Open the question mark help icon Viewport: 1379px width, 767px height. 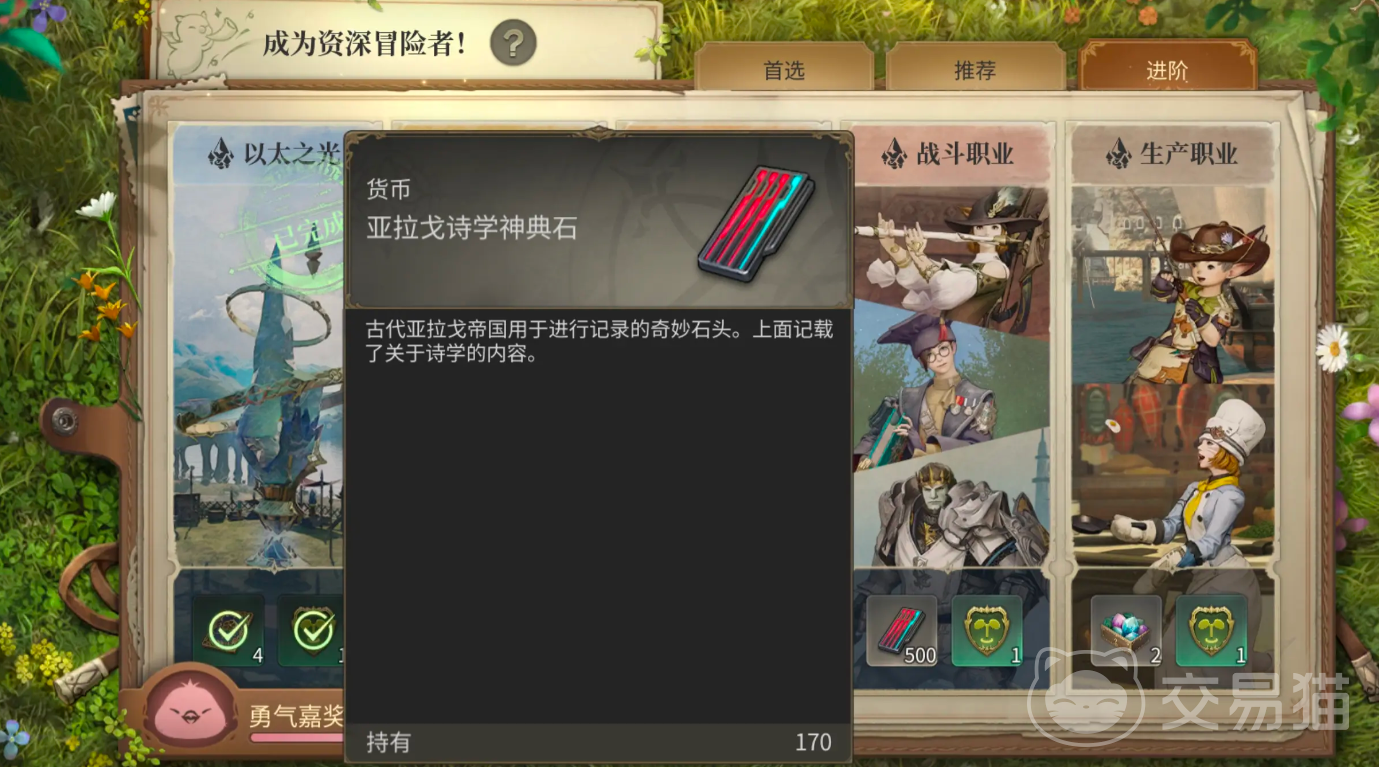click(513, 43)
